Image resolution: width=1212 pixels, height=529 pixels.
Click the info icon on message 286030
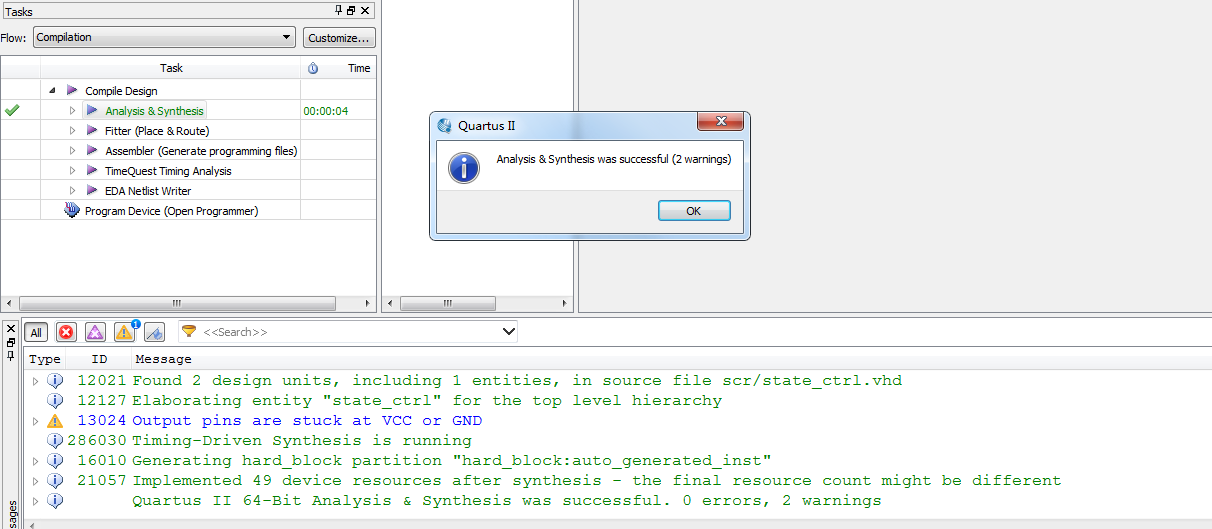55,441
